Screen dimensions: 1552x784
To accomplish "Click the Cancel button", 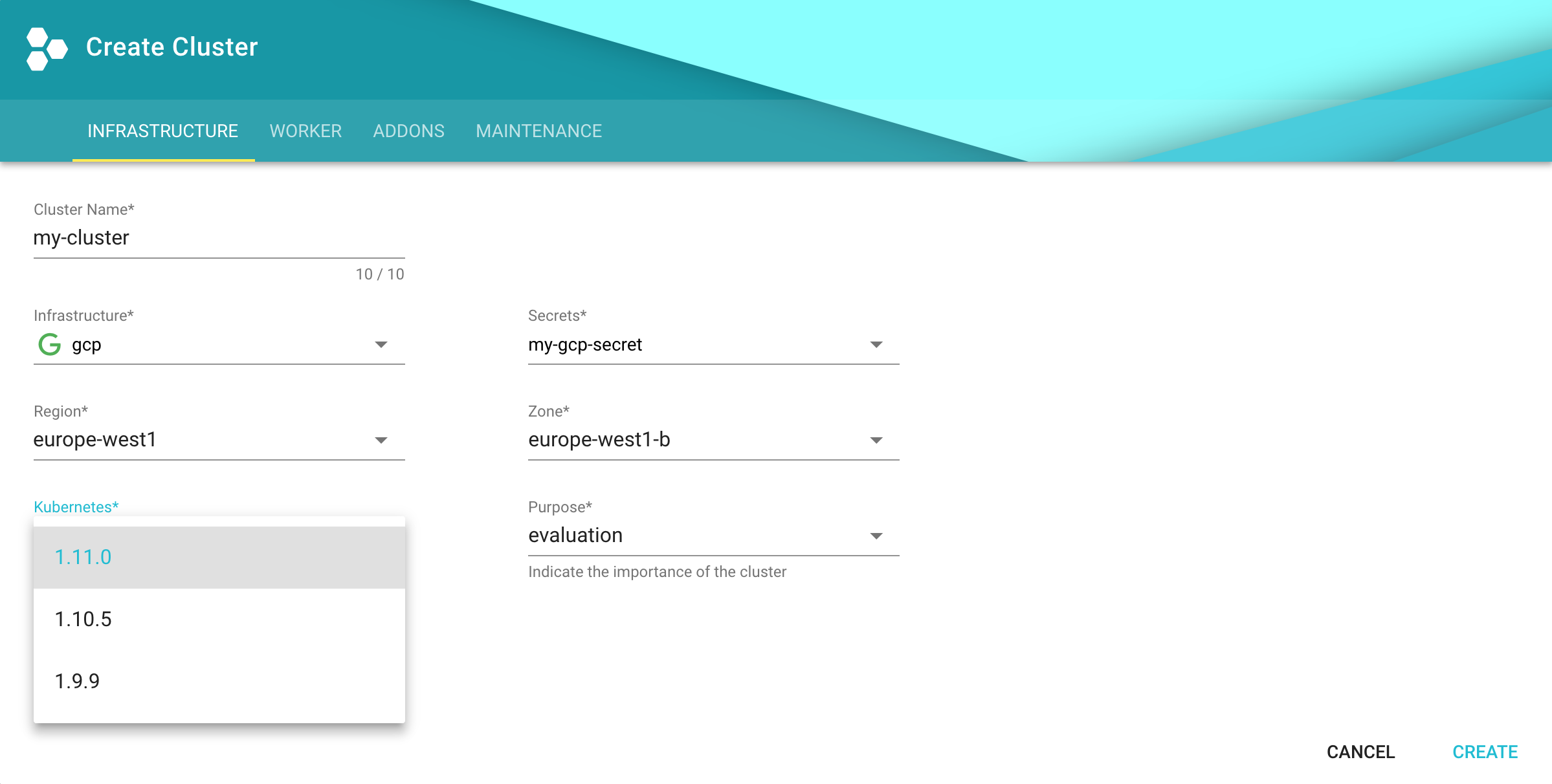I will 1360,752.
